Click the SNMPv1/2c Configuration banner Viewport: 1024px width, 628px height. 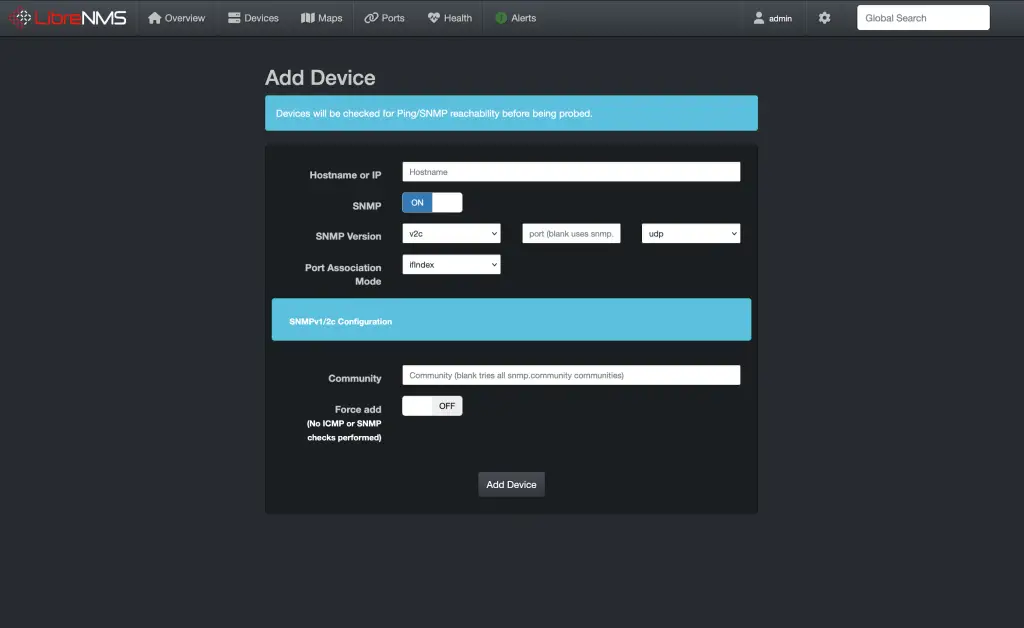click(511, 319)
